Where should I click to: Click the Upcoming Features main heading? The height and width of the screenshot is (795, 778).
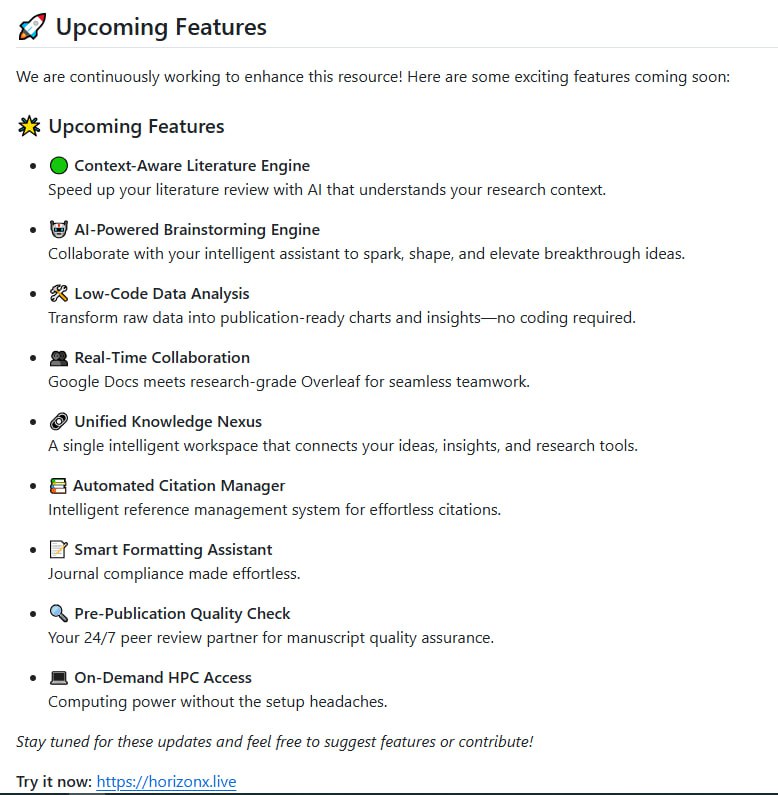click(161, 27)
